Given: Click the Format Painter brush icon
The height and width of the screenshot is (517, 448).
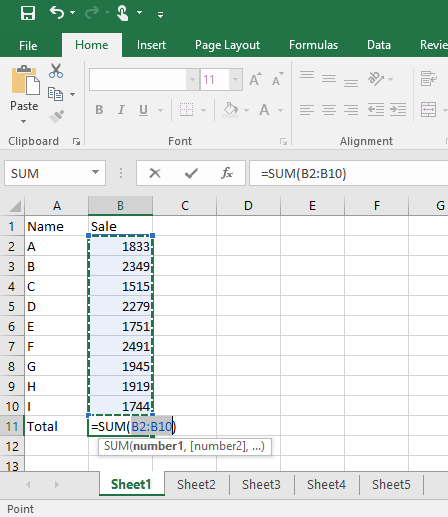Looking at the screenshot, I should click(56, 117).
